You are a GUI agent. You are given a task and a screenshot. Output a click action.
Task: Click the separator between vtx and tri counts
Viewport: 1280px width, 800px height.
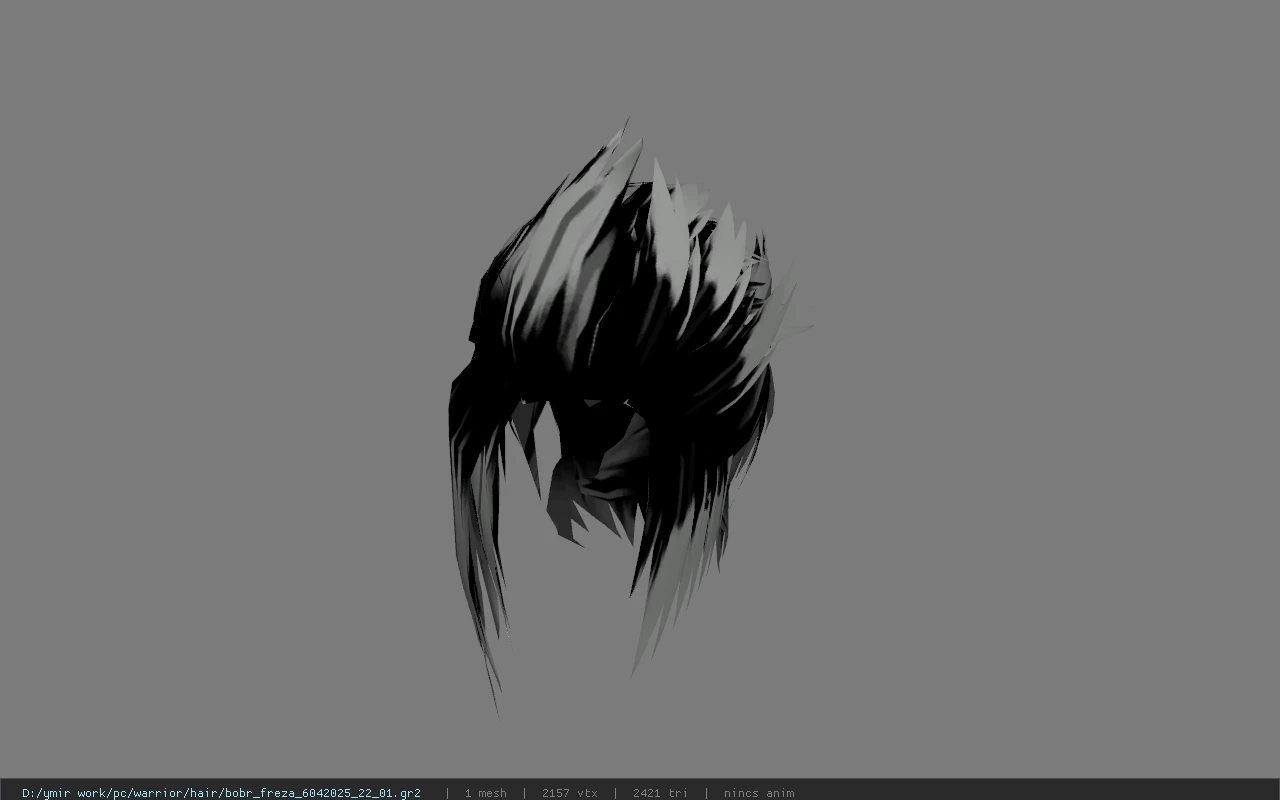coord(615,793)
